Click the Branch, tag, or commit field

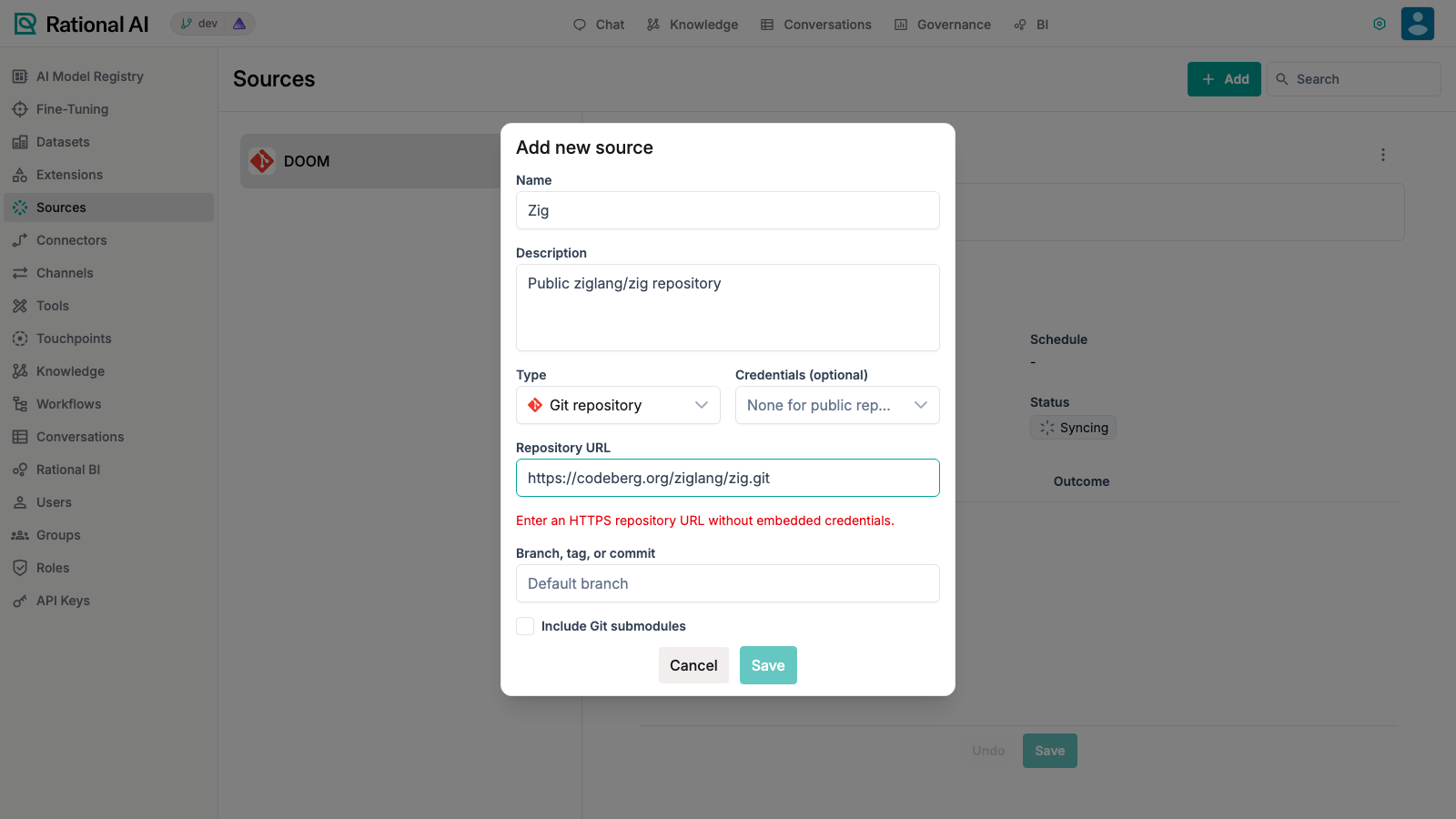pos(728,583)
